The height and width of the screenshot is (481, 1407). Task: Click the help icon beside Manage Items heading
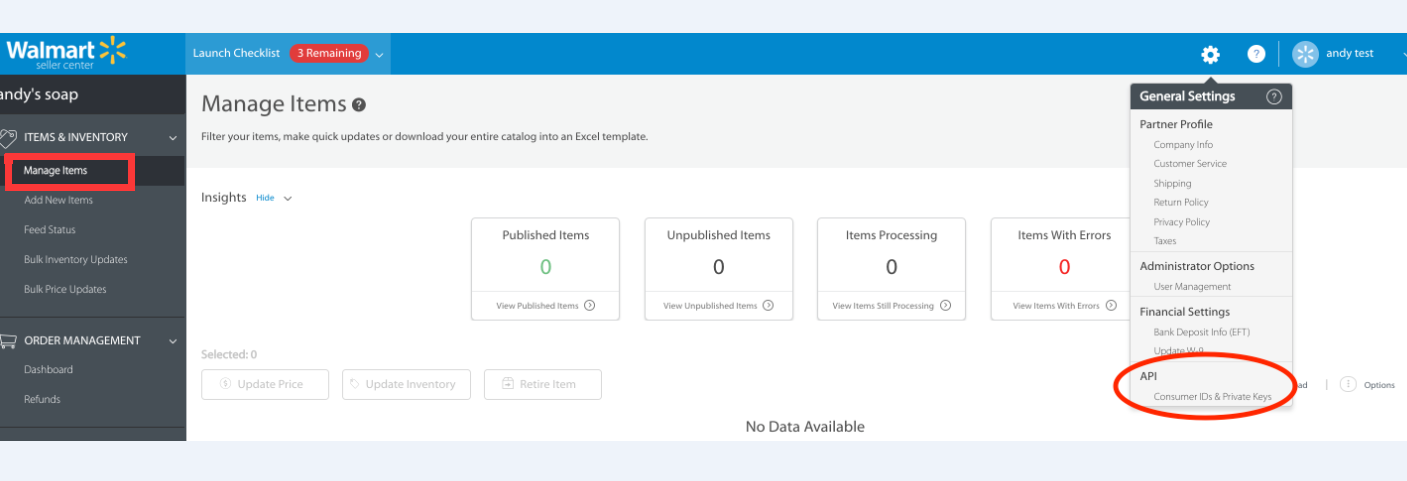pos(359,105)
